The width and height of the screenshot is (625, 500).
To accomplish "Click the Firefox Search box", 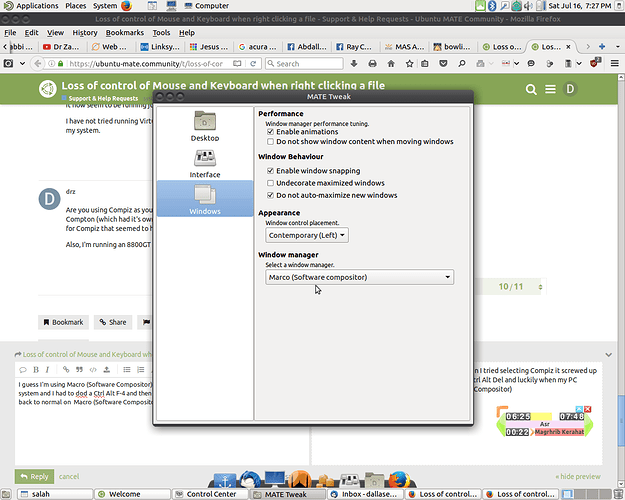I will 305,63.
